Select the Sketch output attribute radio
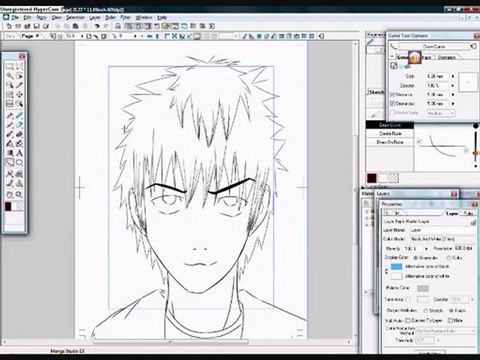 point(426,310)
